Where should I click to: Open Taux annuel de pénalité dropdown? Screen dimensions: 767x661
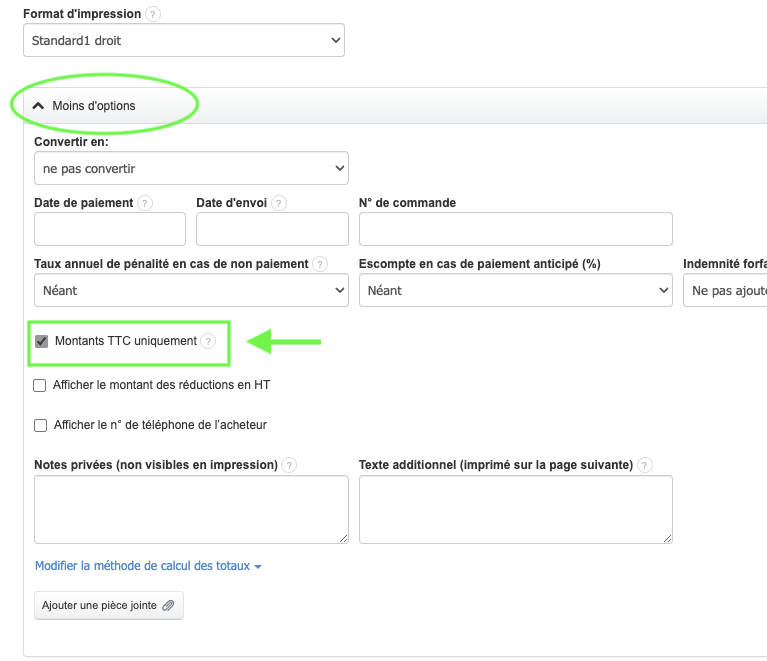pos(191,290)
